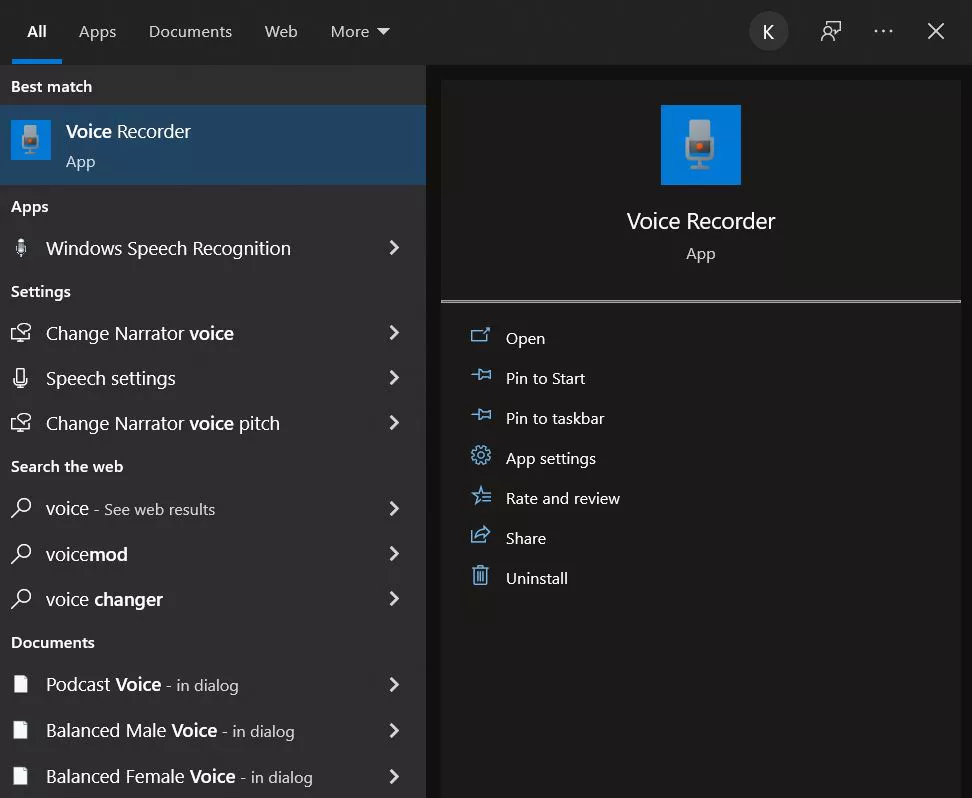Expand the 'voice - See web results' arrow
972x798 pixels.
click(x=394, y=509)
